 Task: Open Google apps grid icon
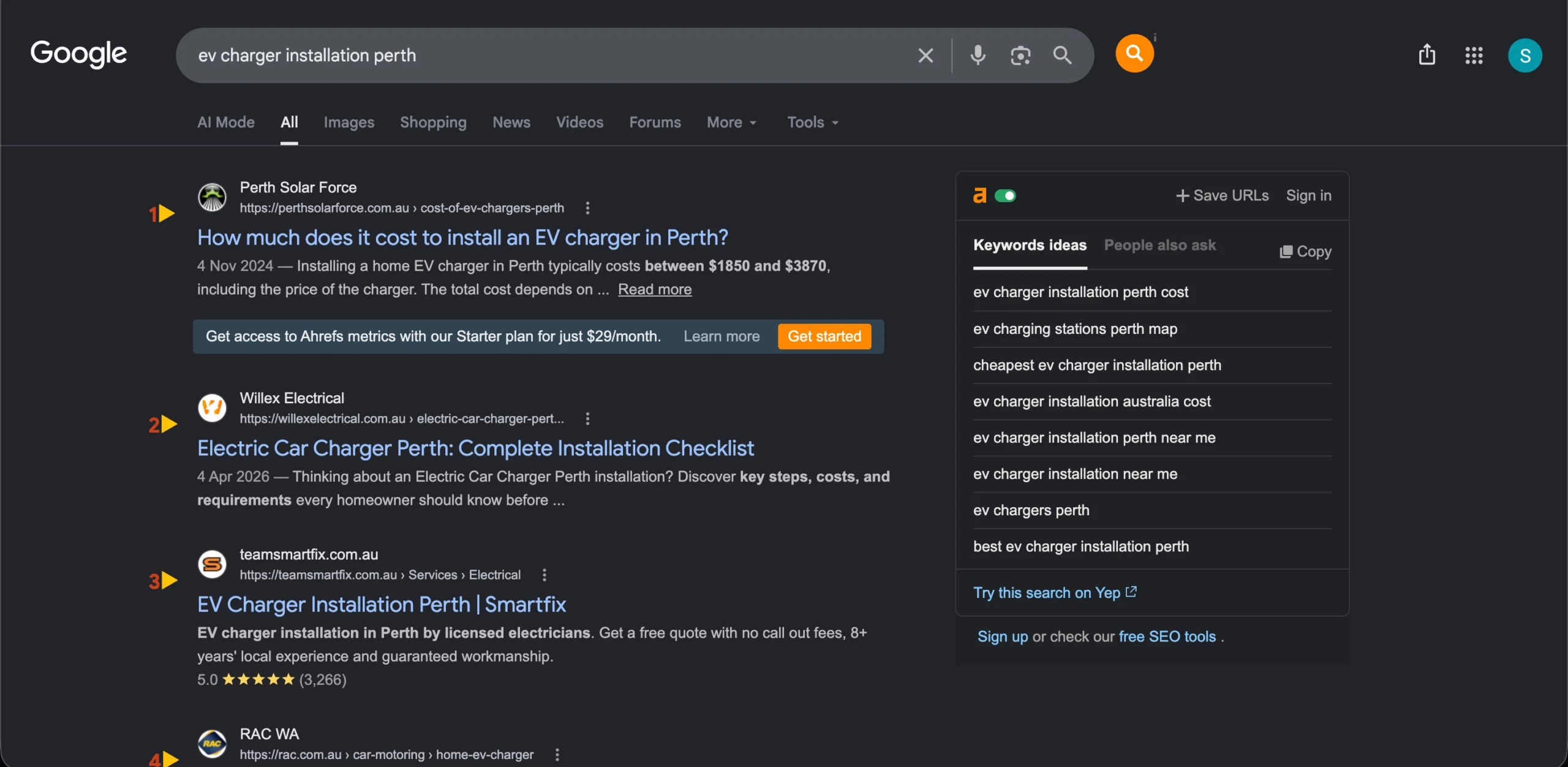(1474, 56)
